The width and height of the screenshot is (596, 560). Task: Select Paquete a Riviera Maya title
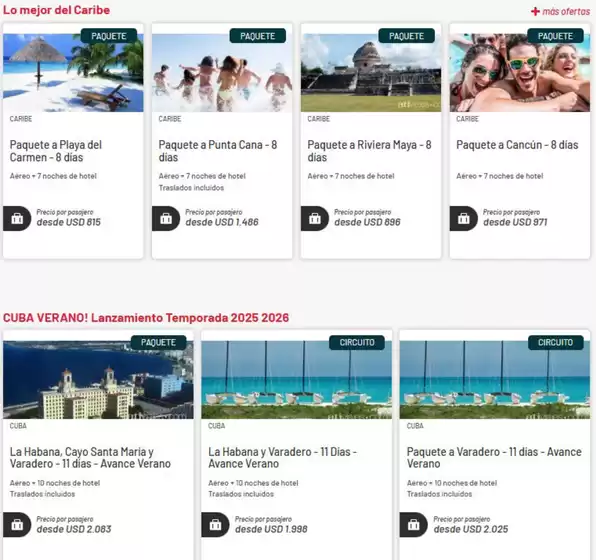tap(369, 151)
